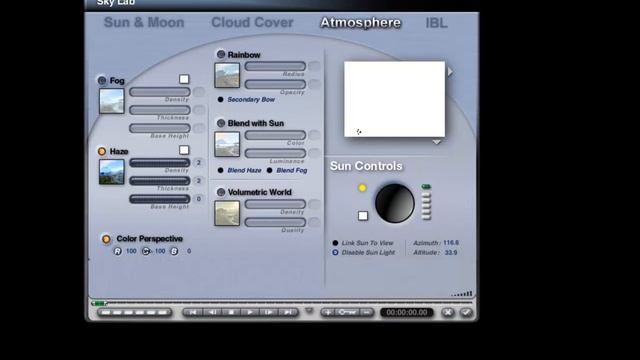Viewport: 640px width, 360px height.
Task: Click the Fog Density slider
Action: 160,92
